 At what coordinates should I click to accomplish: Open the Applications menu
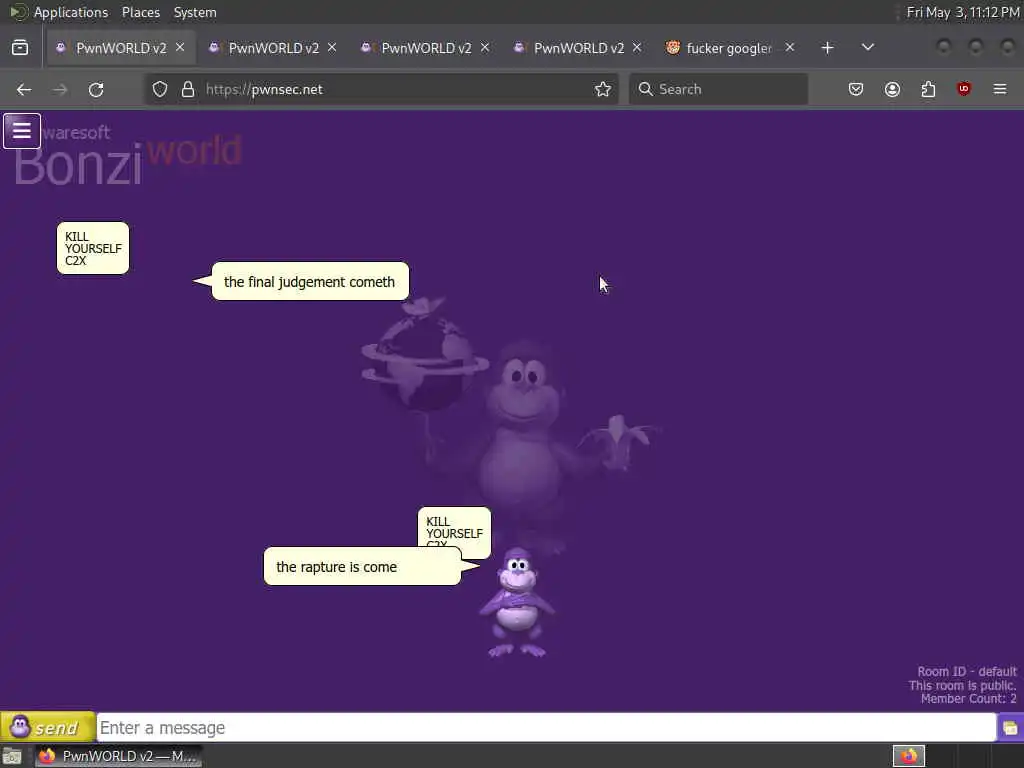[71, 12]
